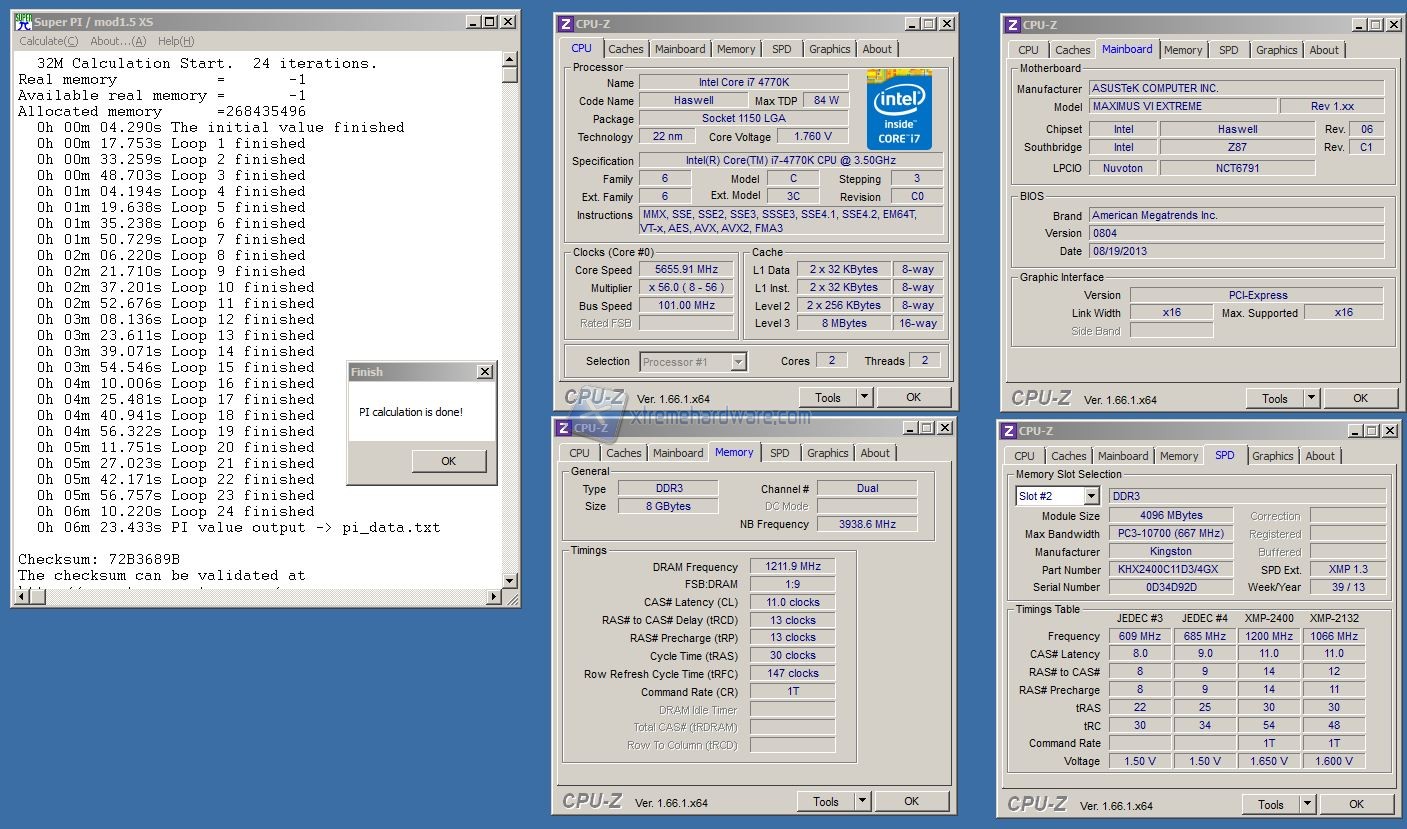The image size is (1407, 829).
Task: Expand Tools dropdown arrow in SPD window
Action: [x=1307, y=804]
